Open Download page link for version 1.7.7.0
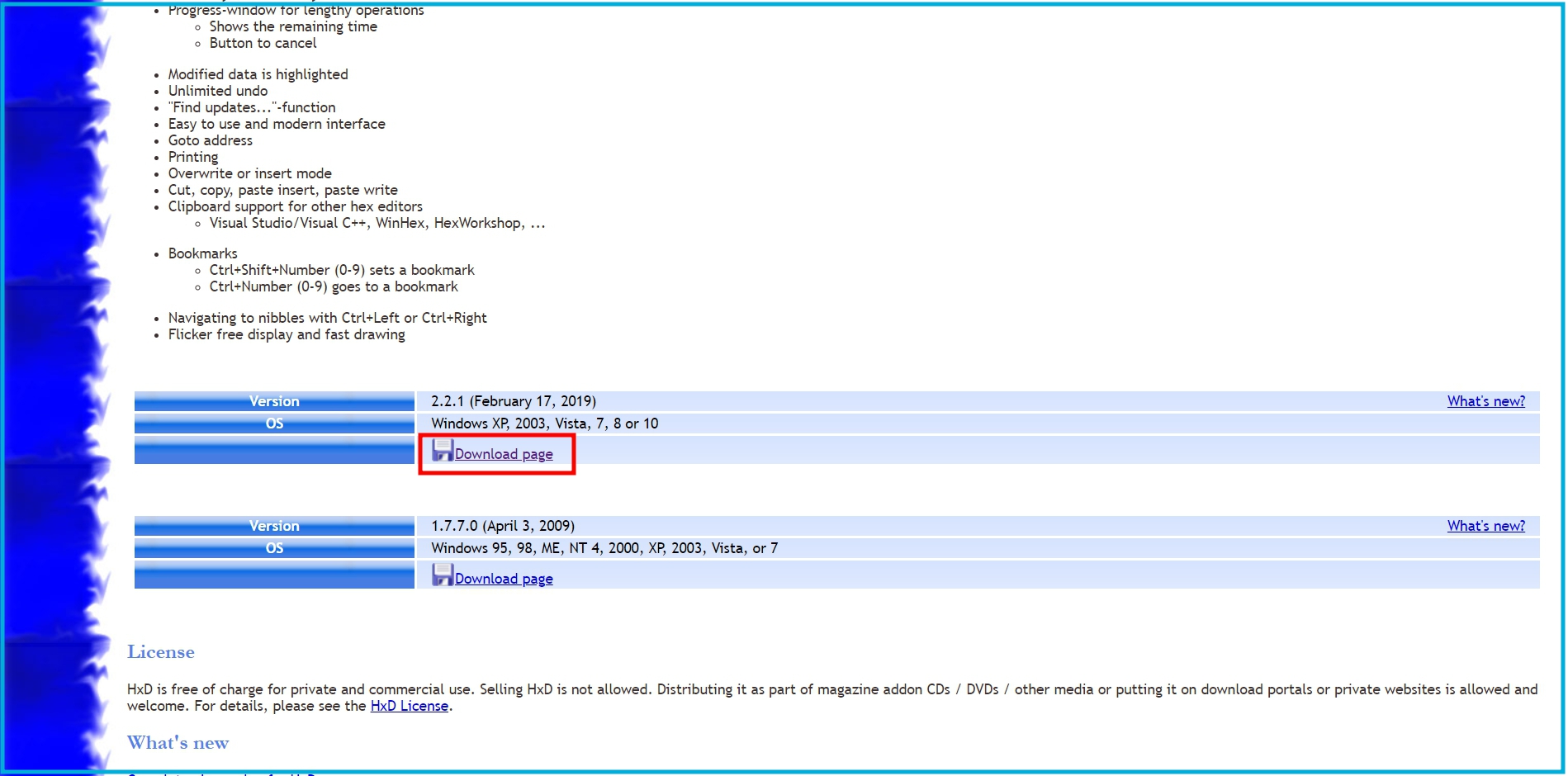This screenshot has height=776, width=1568. click(x=504, y=579)
